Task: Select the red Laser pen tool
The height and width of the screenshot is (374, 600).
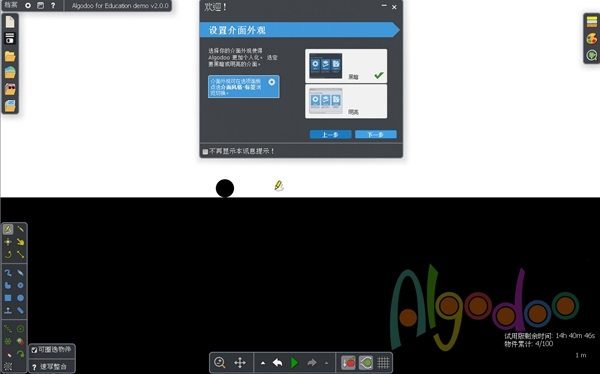Action: pos(8,354)
